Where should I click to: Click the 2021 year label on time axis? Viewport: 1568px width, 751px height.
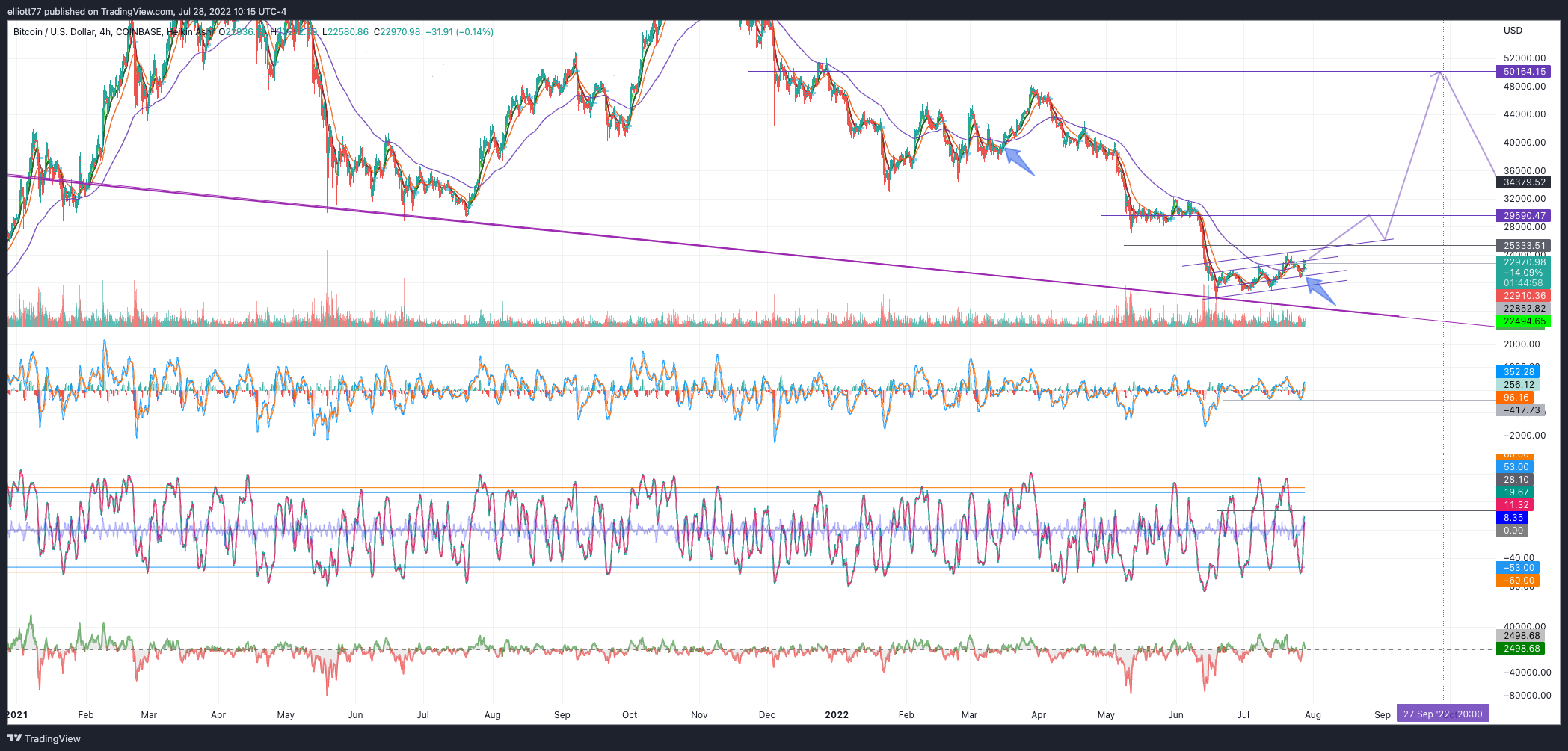(x=17, y=714)
